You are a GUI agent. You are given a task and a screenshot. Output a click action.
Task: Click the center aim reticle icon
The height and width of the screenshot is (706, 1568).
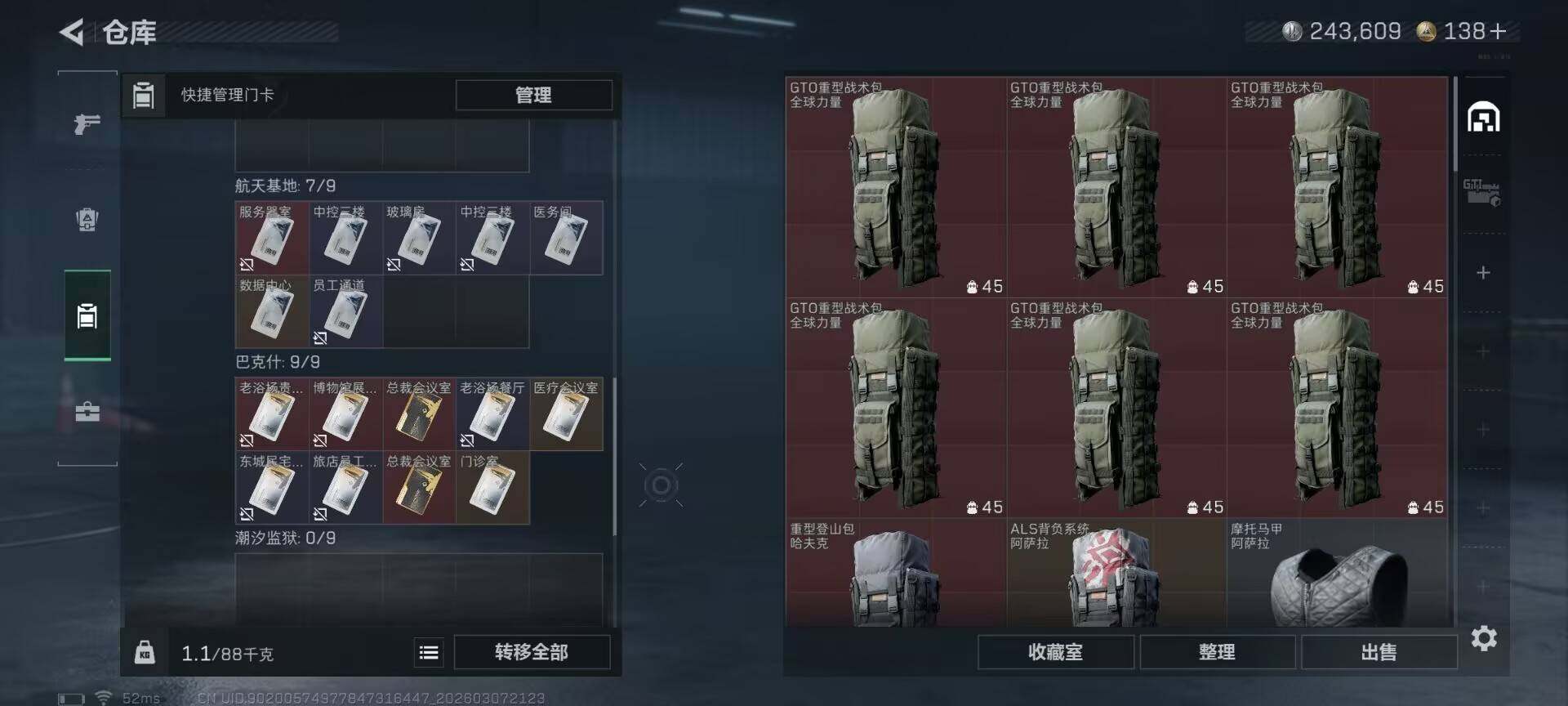pos(661,485)
